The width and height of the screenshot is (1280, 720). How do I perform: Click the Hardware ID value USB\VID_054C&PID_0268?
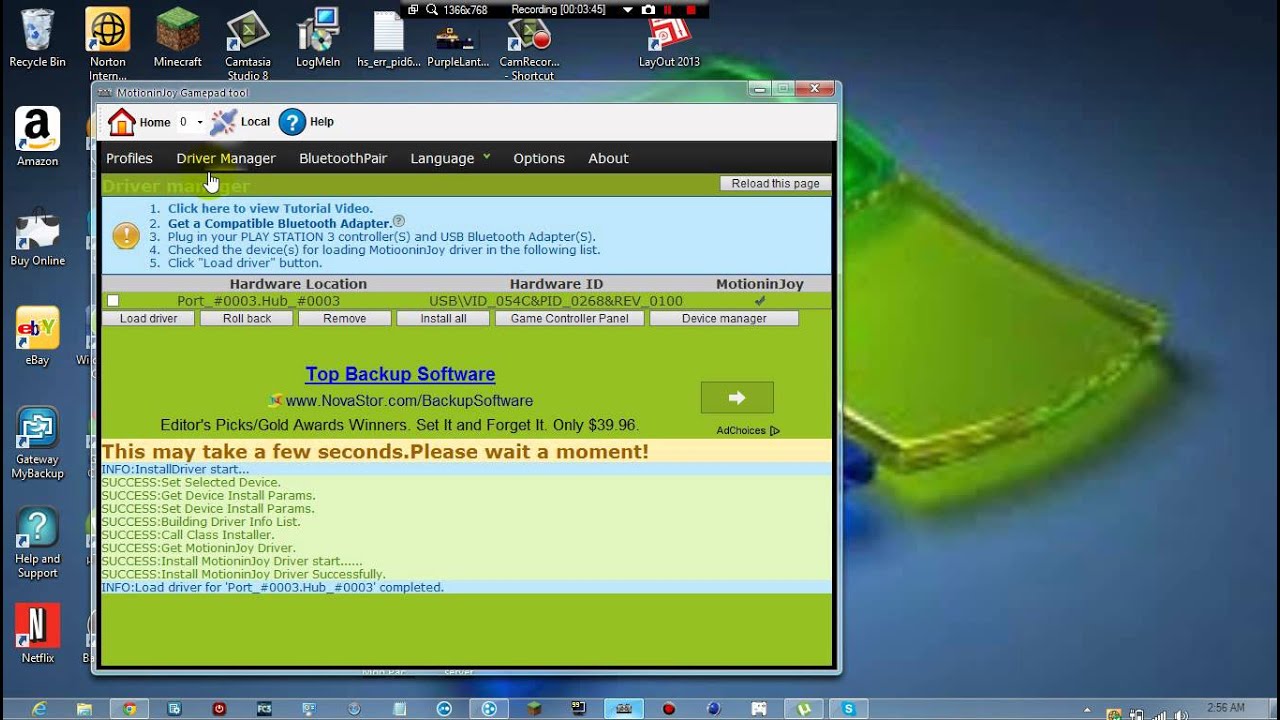coord(556,300)
